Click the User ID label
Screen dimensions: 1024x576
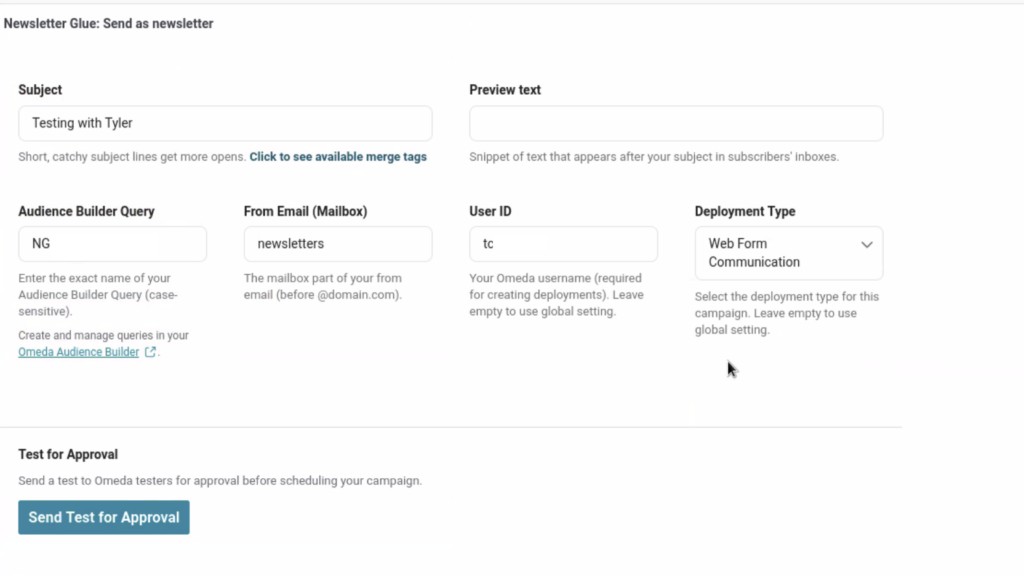[x=490, y=212]
